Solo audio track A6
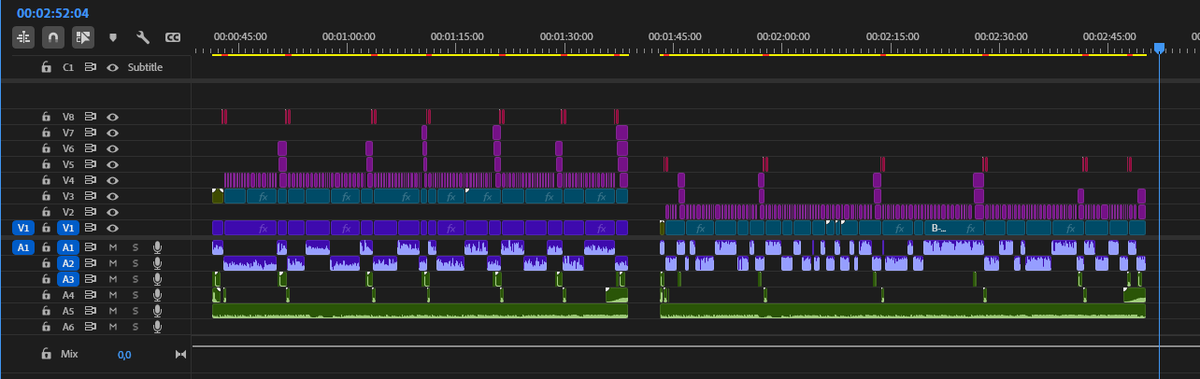Screen dimensions: 1200x379 click(x=135, y=327)
